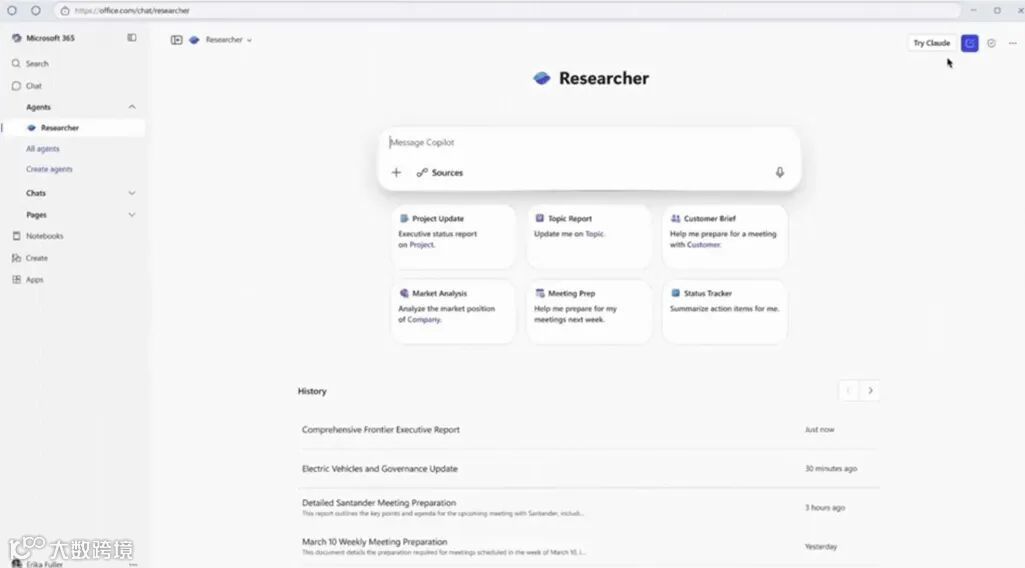Click the browser back button
Screen dimensions: 1025x568
pos(12,10)
